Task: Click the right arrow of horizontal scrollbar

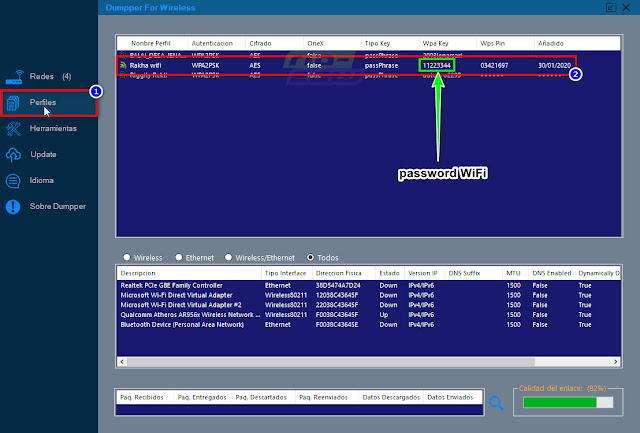Action: (616, 362)
